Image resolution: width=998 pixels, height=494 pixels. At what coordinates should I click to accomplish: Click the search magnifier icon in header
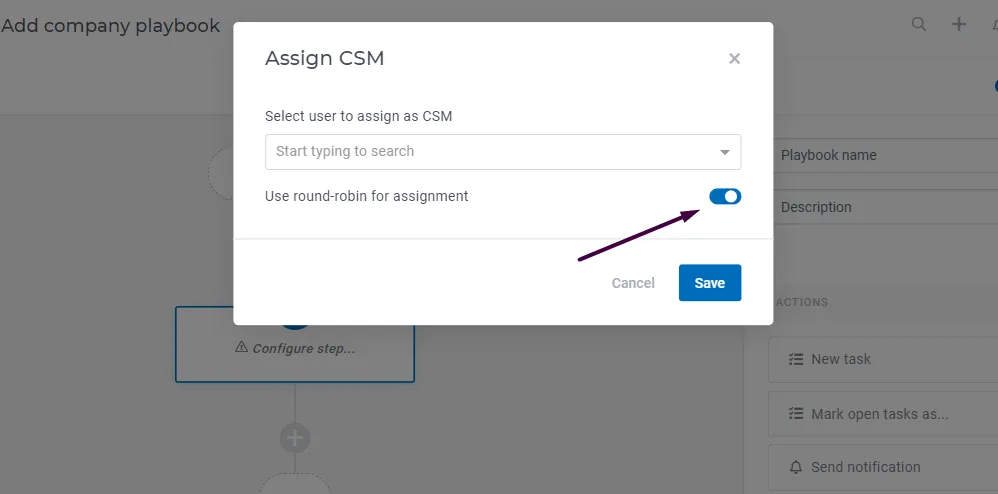pos(918,25)
